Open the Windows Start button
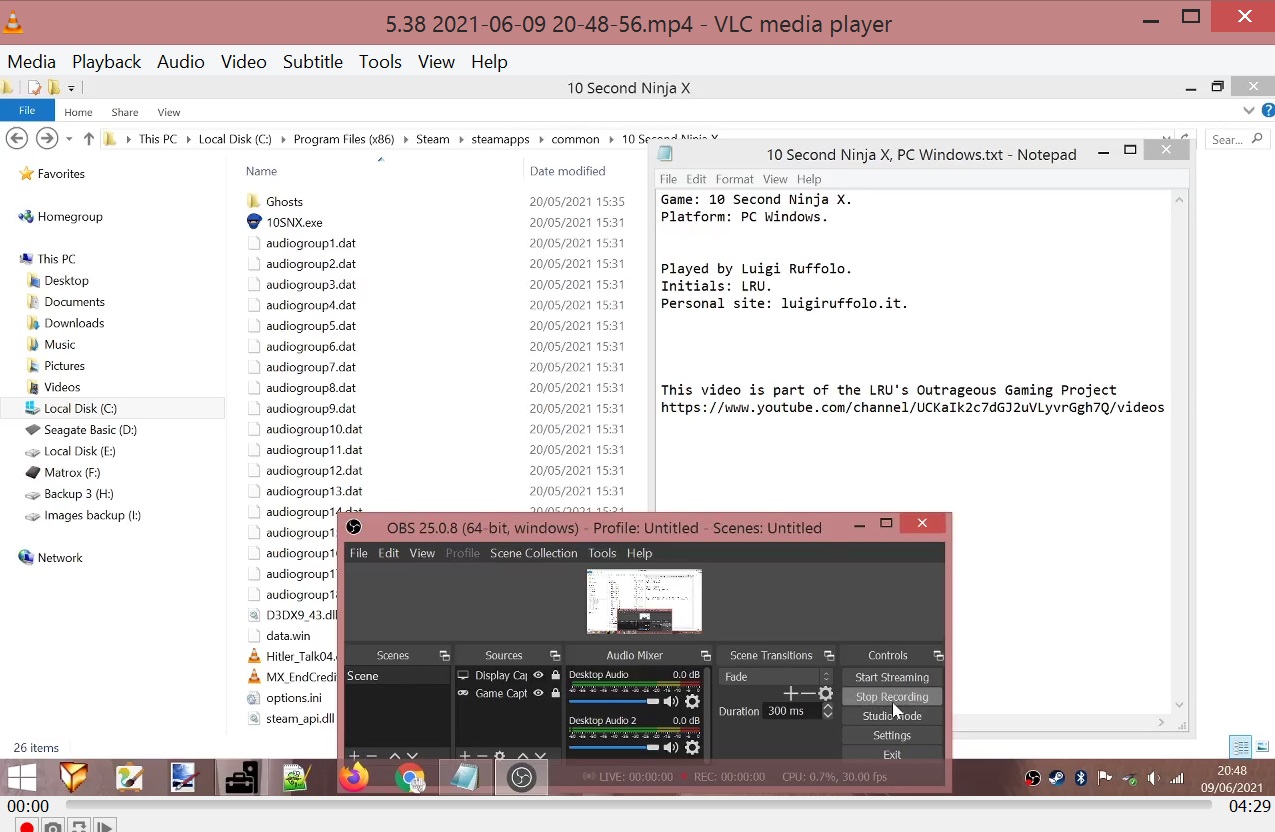 pos(22,777)
